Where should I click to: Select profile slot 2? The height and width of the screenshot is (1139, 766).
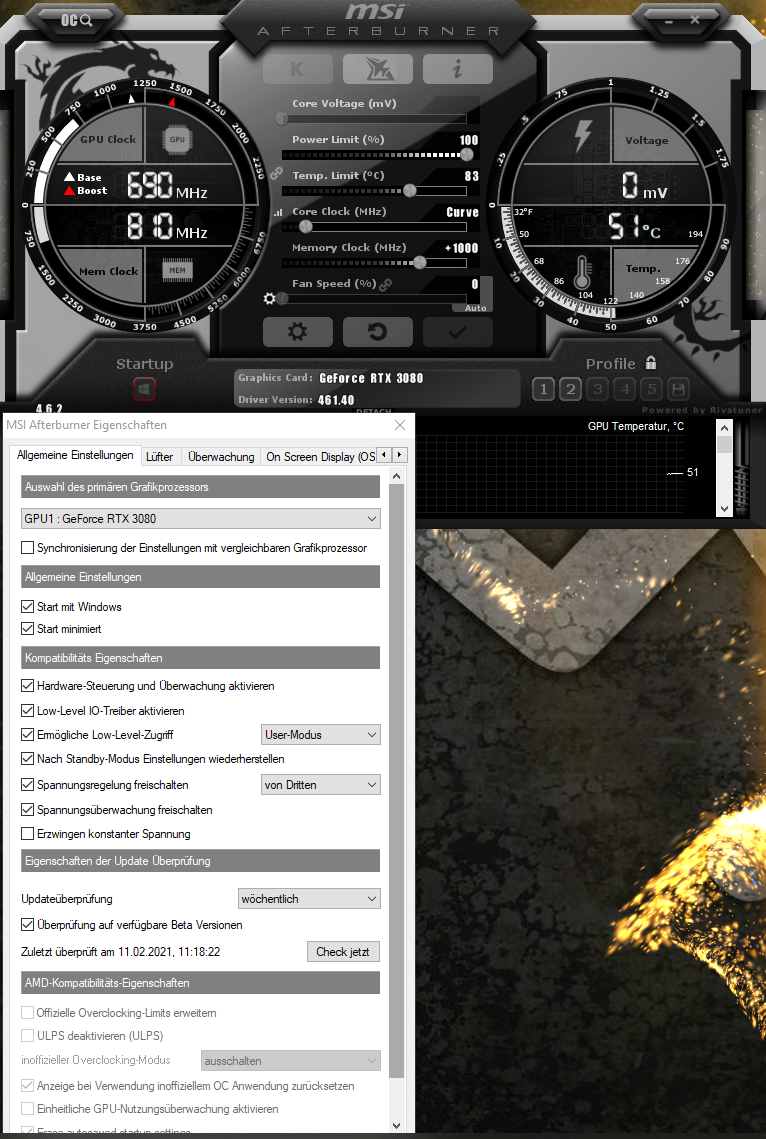pos(571,389)
